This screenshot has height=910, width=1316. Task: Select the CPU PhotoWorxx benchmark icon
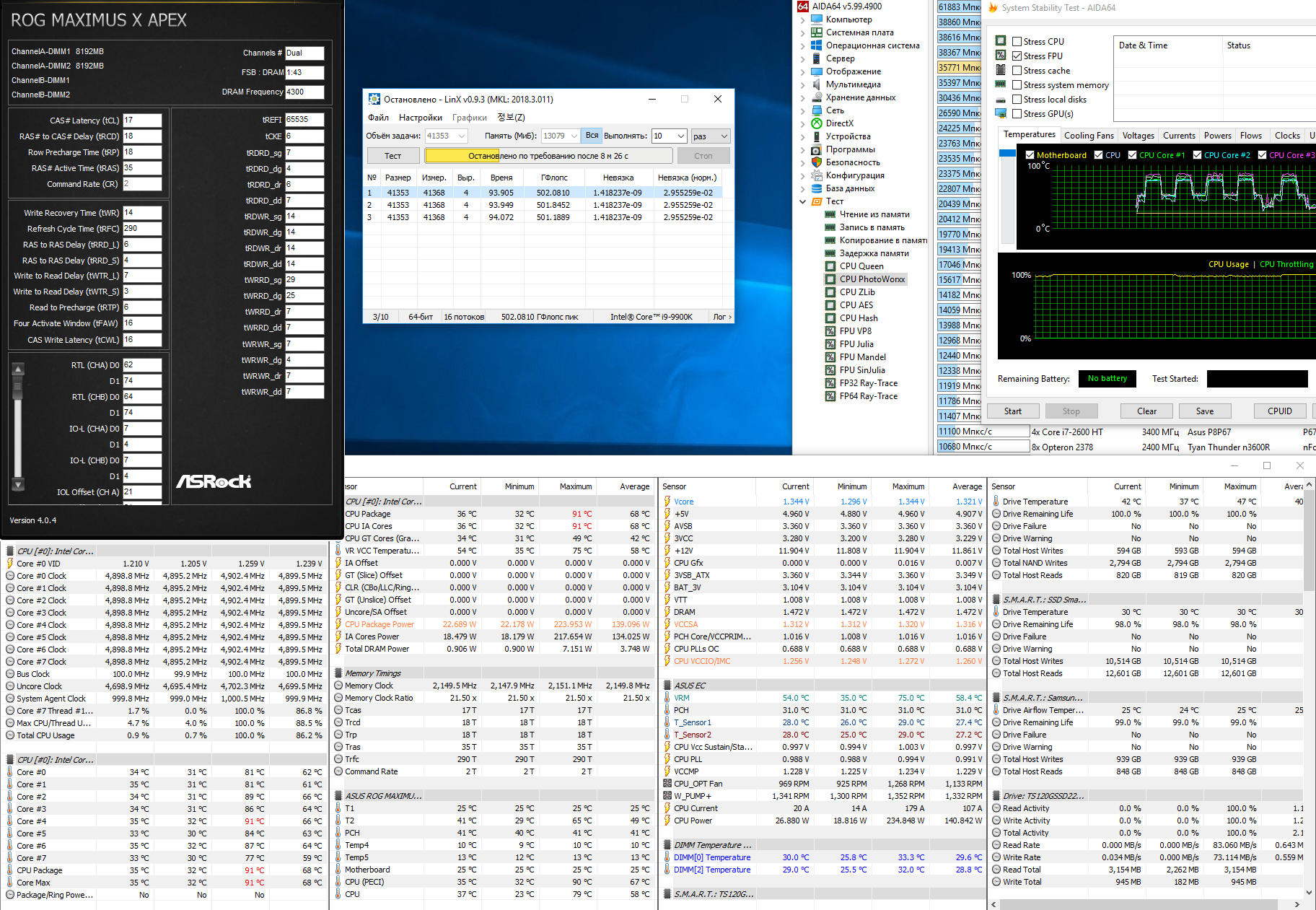click(x=830, y=279)
